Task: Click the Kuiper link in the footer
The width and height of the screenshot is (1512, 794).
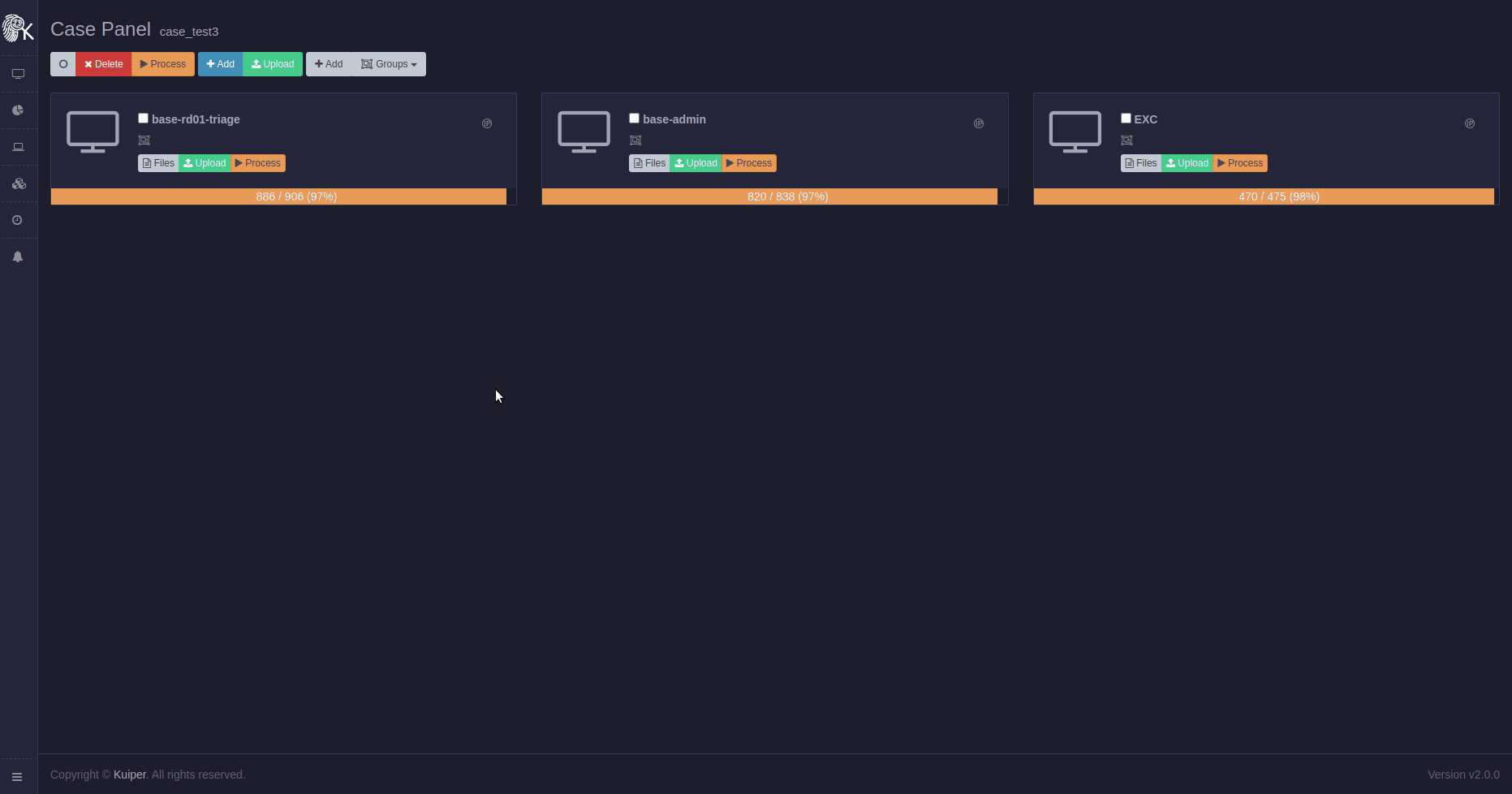Action: click(130, 775)
